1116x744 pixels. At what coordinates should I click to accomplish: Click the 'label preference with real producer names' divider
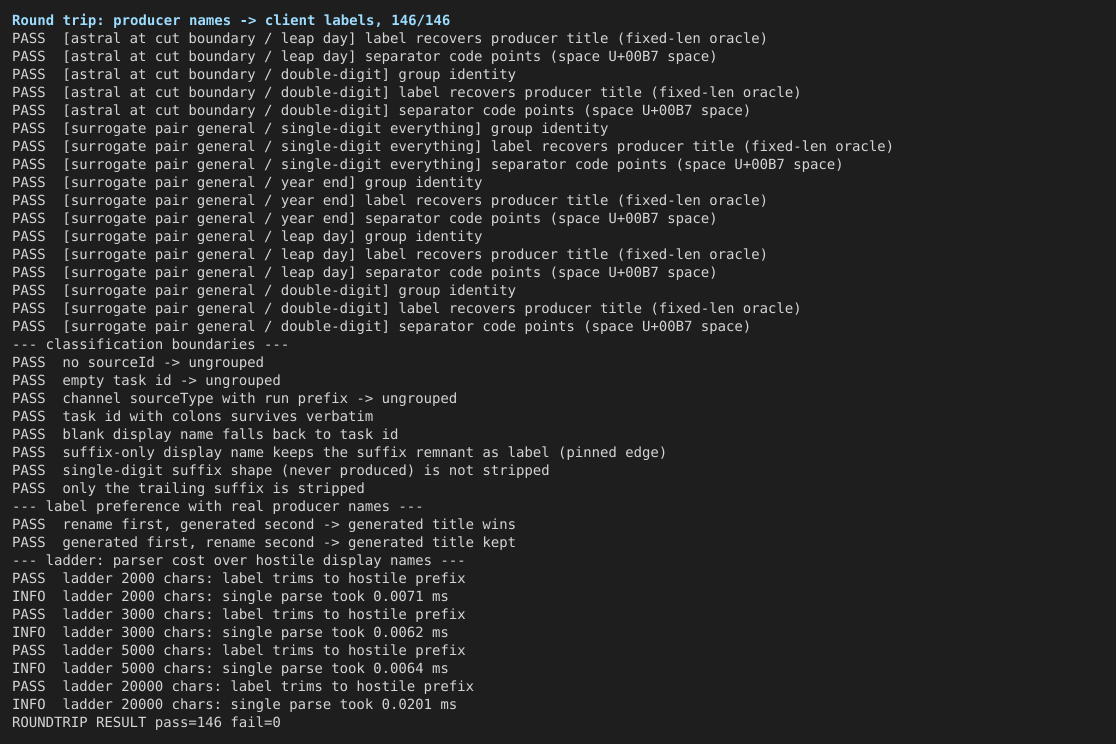217,507
